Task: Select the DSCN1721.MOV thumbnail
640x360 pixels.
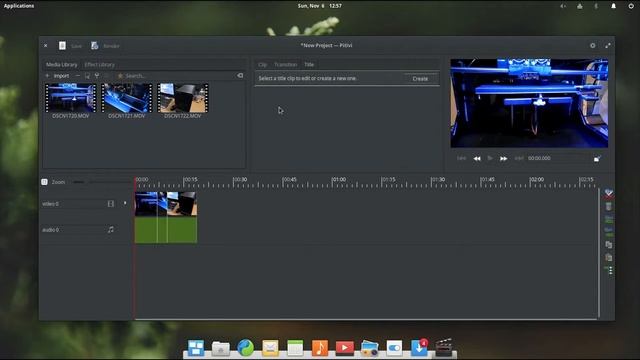Action: [x=127, y=98]
